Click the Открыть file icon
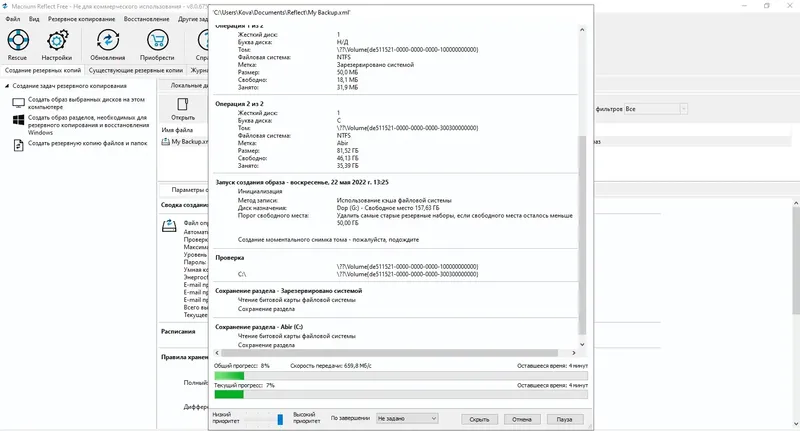The width and height of the screenshot is (800, 431). coord(183,104)
